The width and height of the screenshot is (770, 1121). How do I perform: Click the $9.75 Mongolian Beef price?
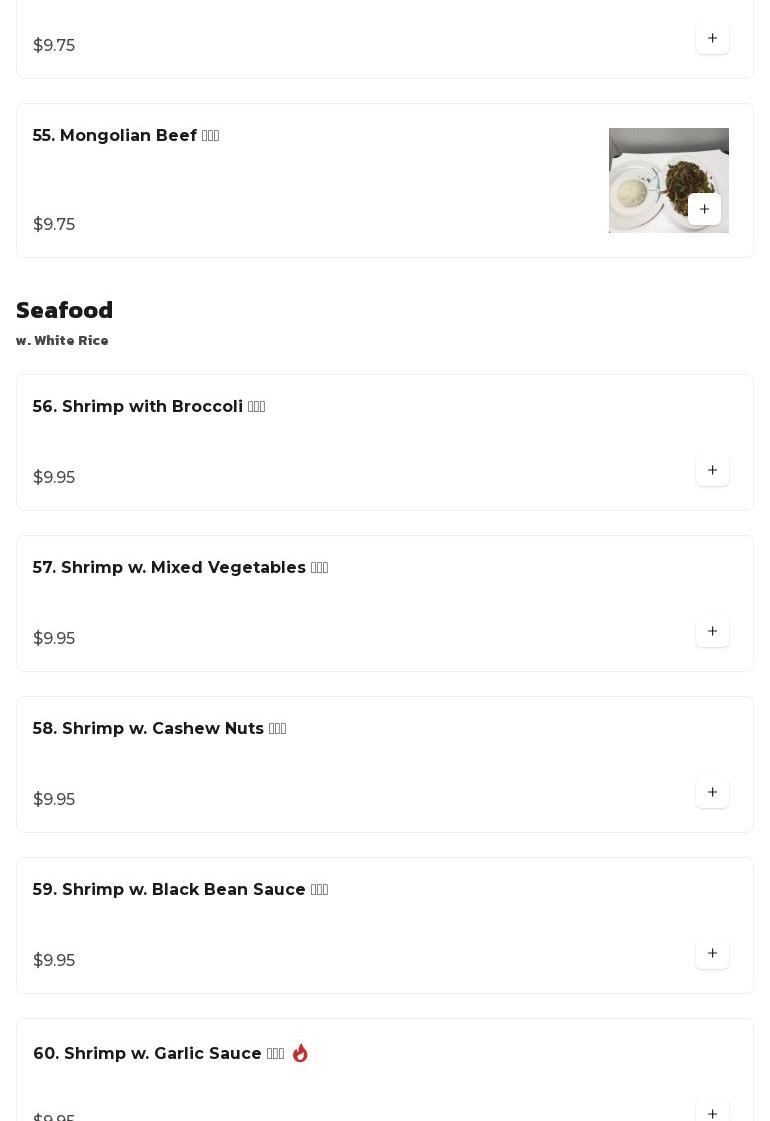54,224
